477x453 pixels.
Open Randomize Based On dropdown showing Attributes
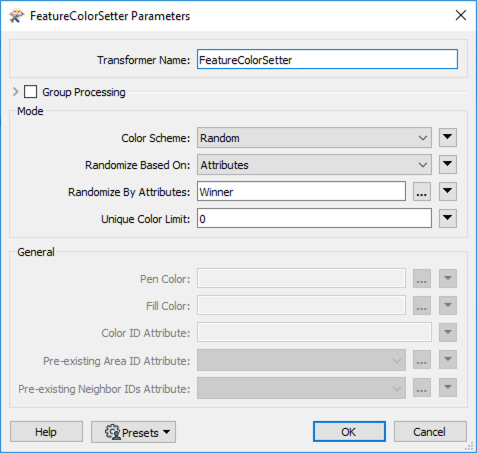(314, 165)
